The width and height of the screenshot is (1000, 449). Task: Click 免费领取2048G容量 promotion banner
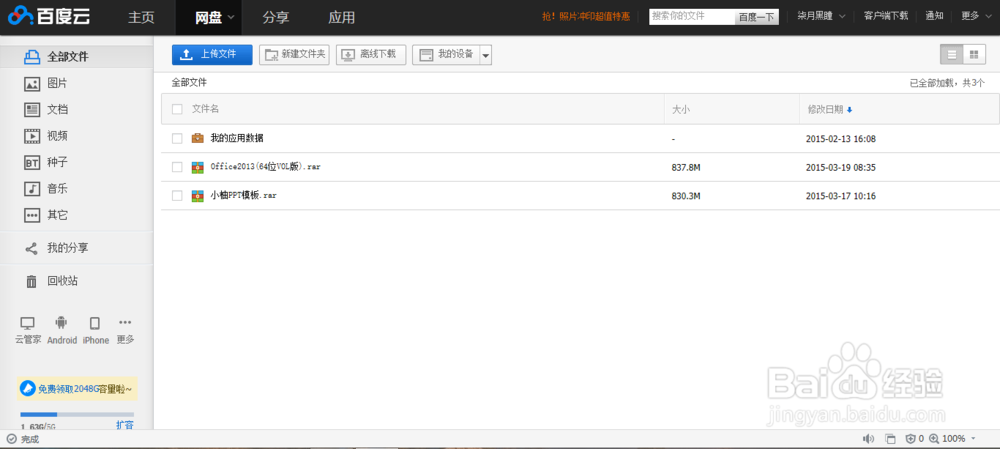(x=77, y=388)
